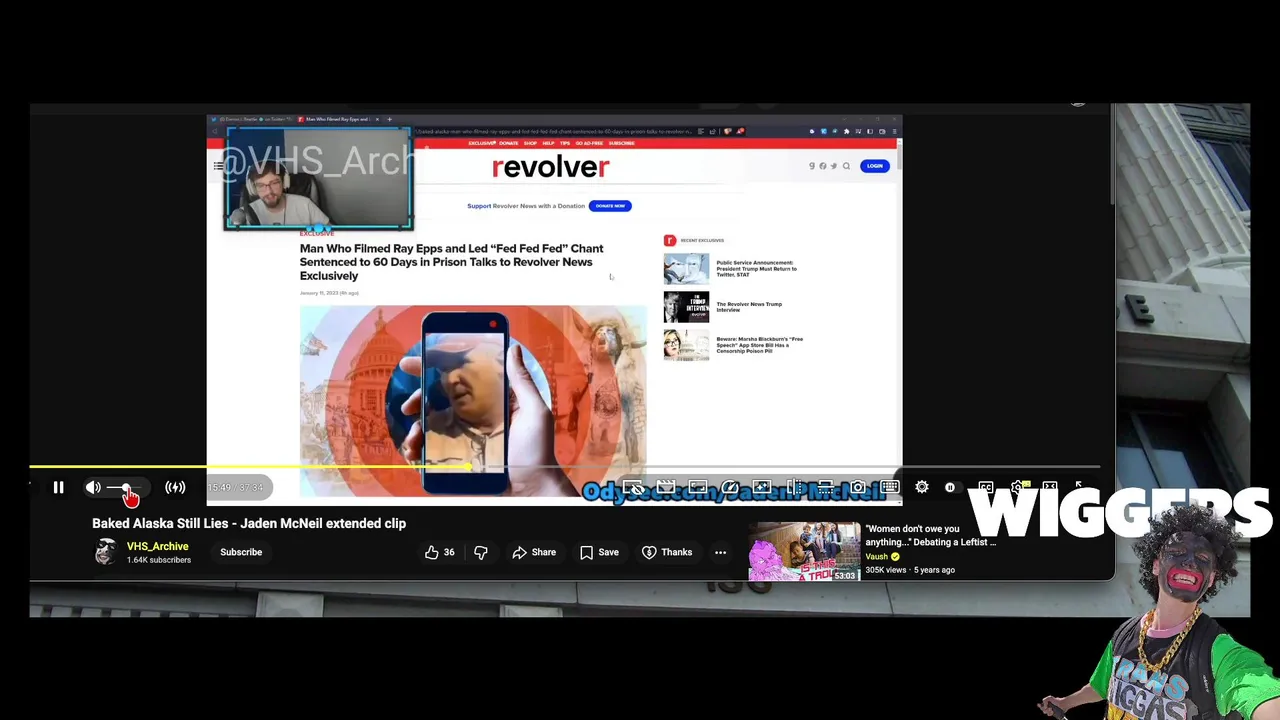Click the search magnifier icon on Revolver header
The image size is (1280, 720).
(x=846, y=166)
